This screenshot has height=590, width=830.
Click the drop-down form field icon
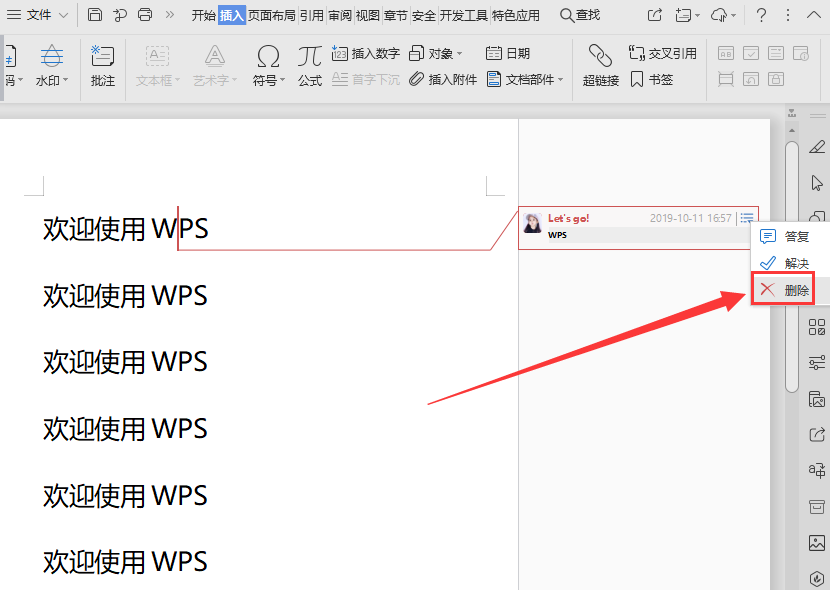coord(775,53)
